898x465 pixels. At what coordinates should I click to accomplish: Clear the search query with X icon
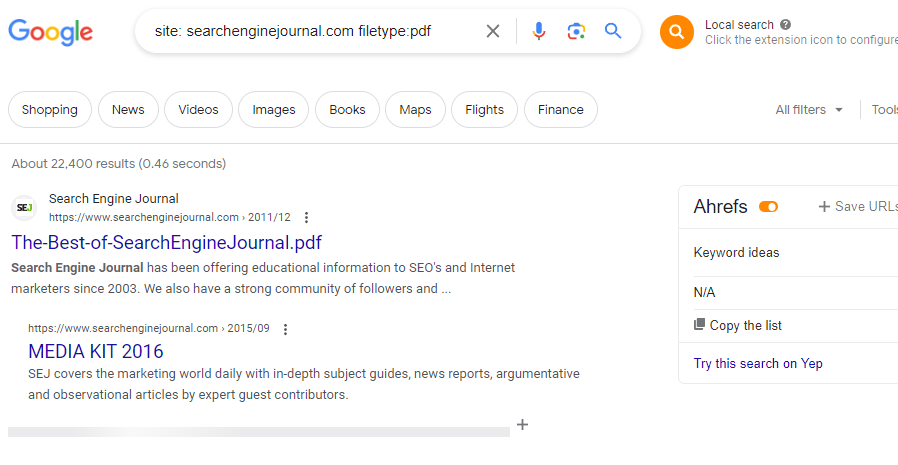pyautogui.click(x=493, y=31)
